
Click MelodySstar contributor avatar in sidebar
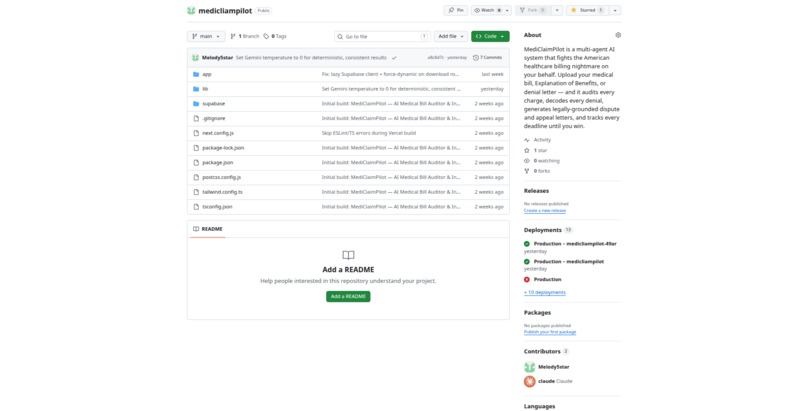[x=529, y=367]
